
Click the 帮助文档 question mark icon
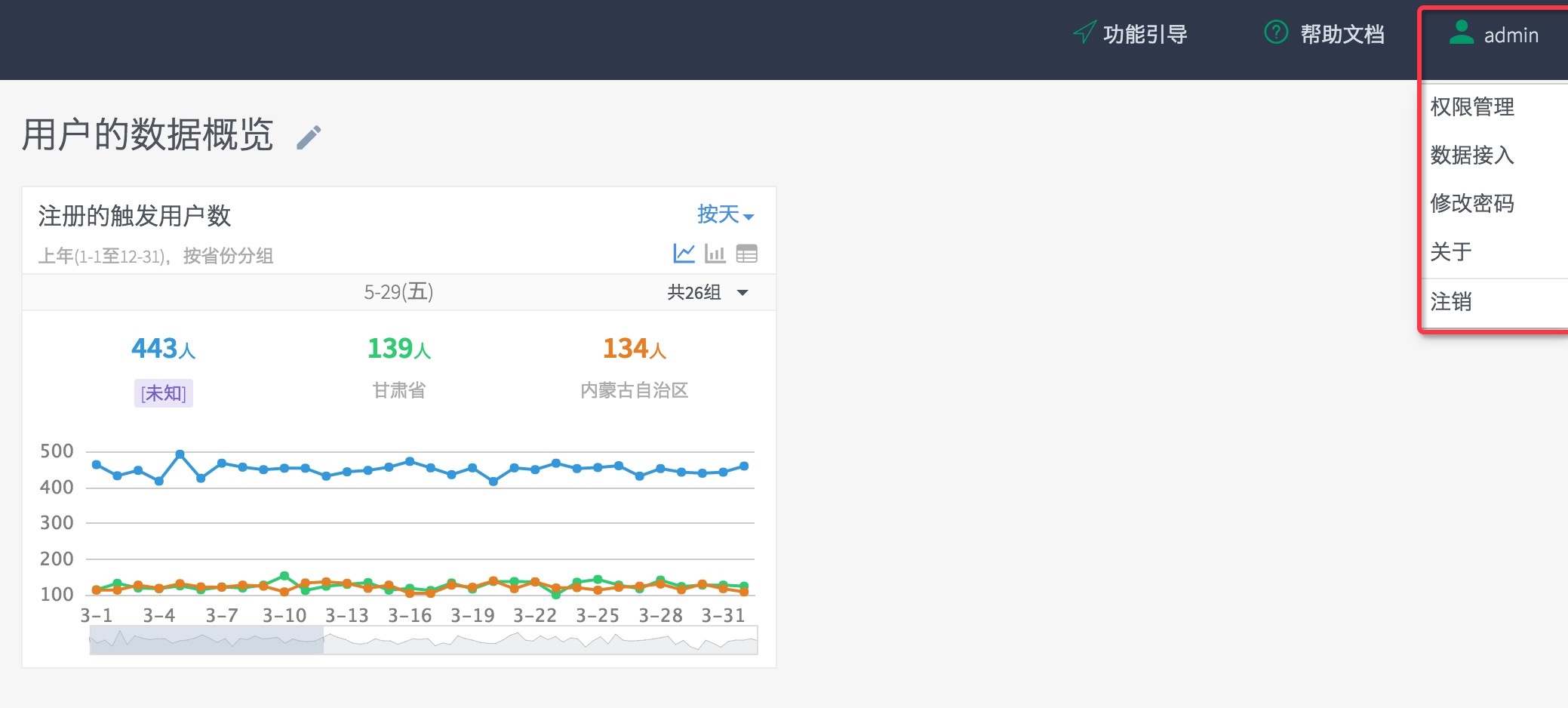(1276, 32)
